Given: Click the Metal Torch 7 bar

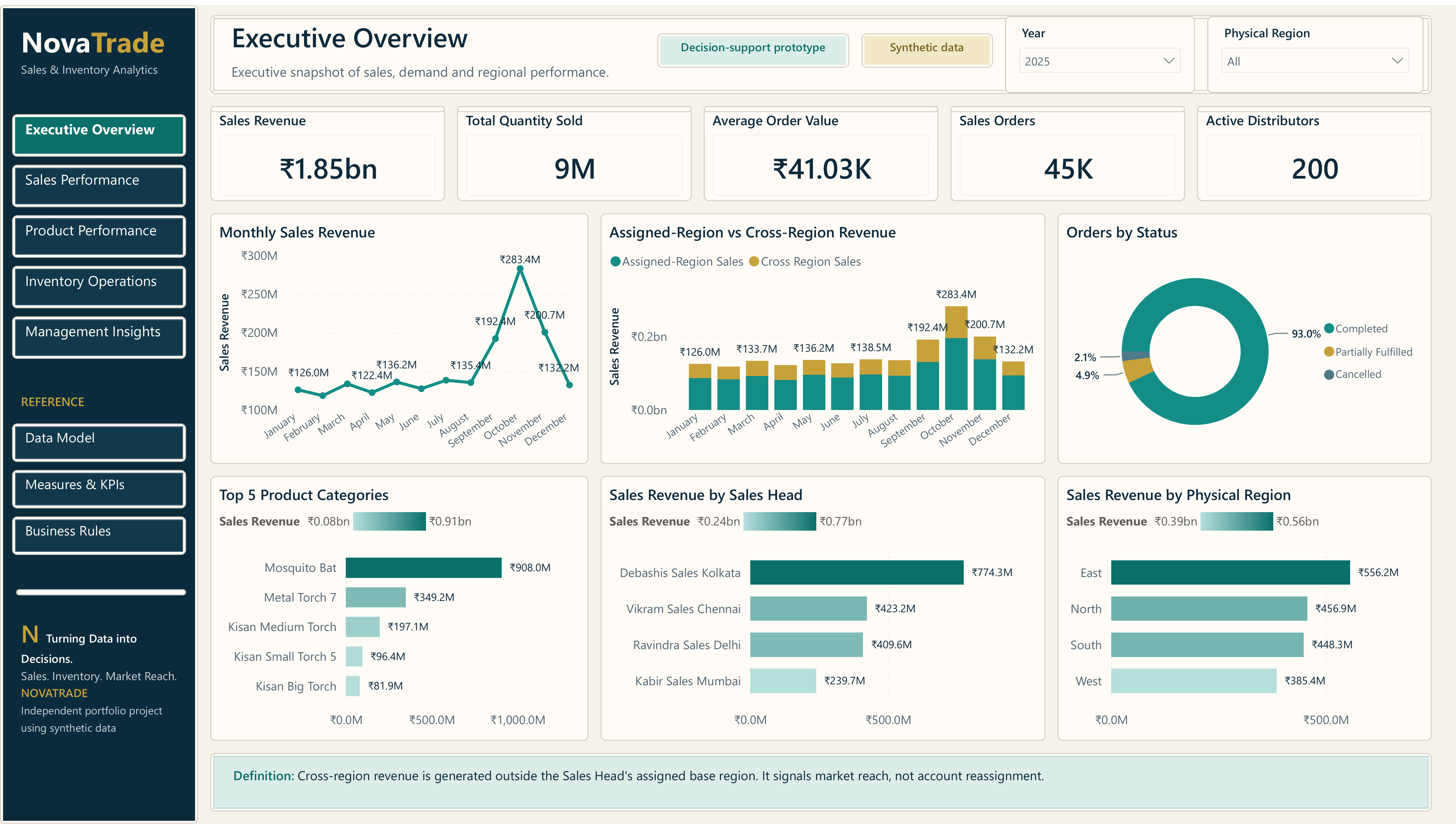Looking at the screenshot, I should click(376, 597).
